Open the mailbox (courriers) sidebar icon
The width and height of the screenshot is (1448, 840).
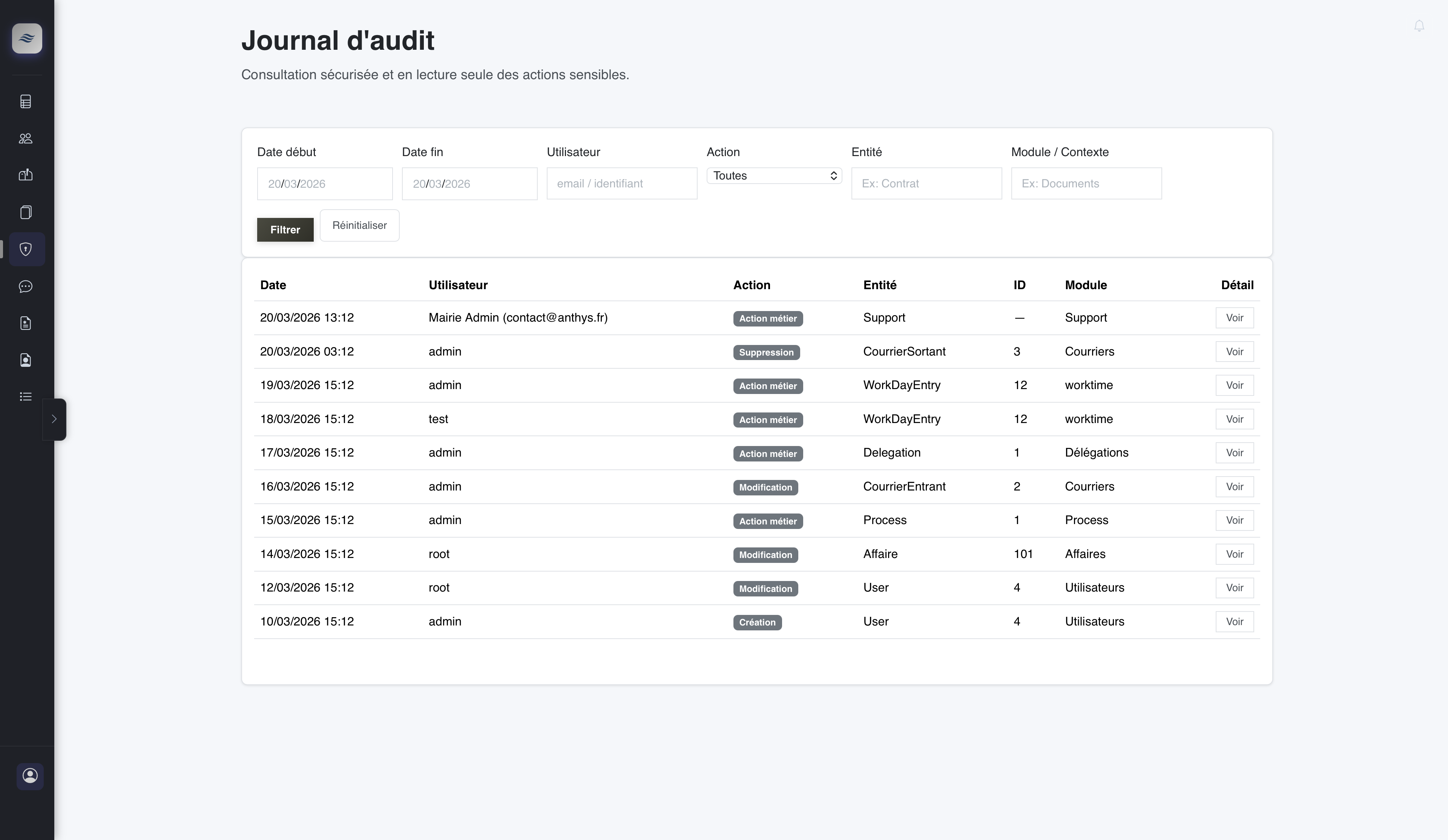[x=25, y=175]
